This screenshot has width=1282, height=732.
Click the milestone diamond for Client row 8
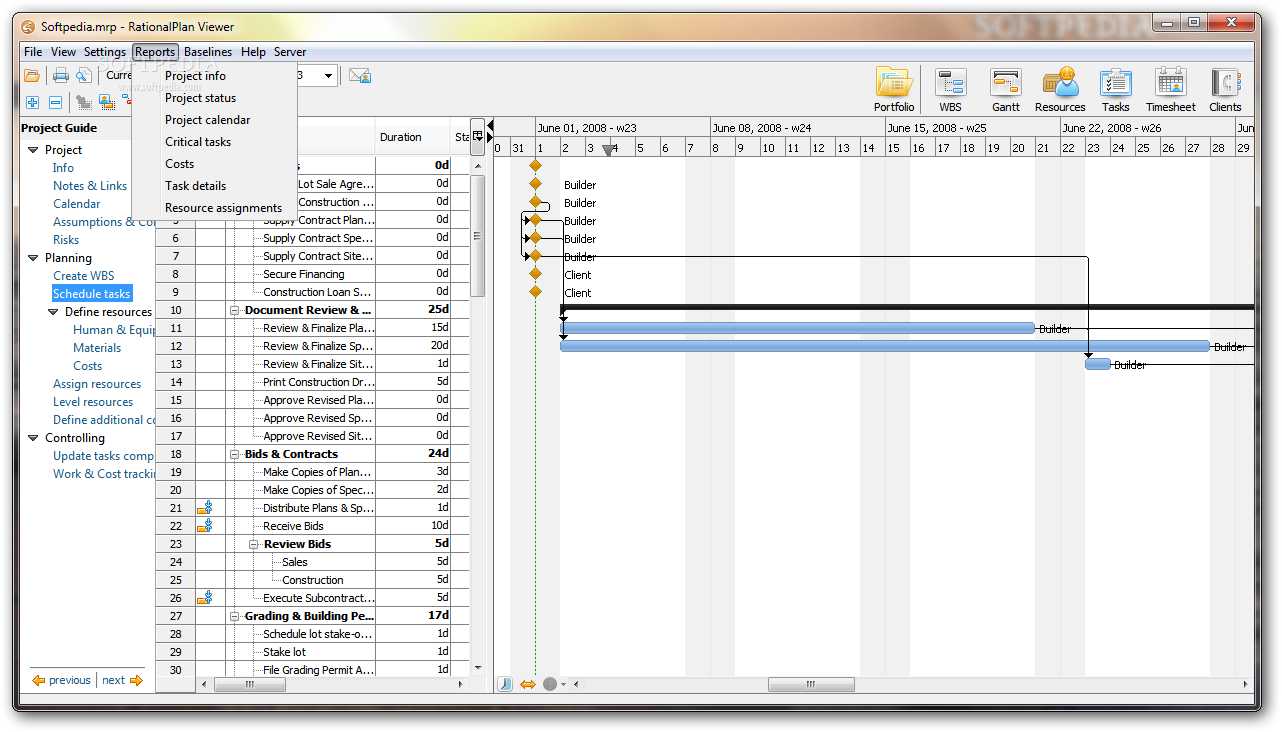click(x=535, y=274)
